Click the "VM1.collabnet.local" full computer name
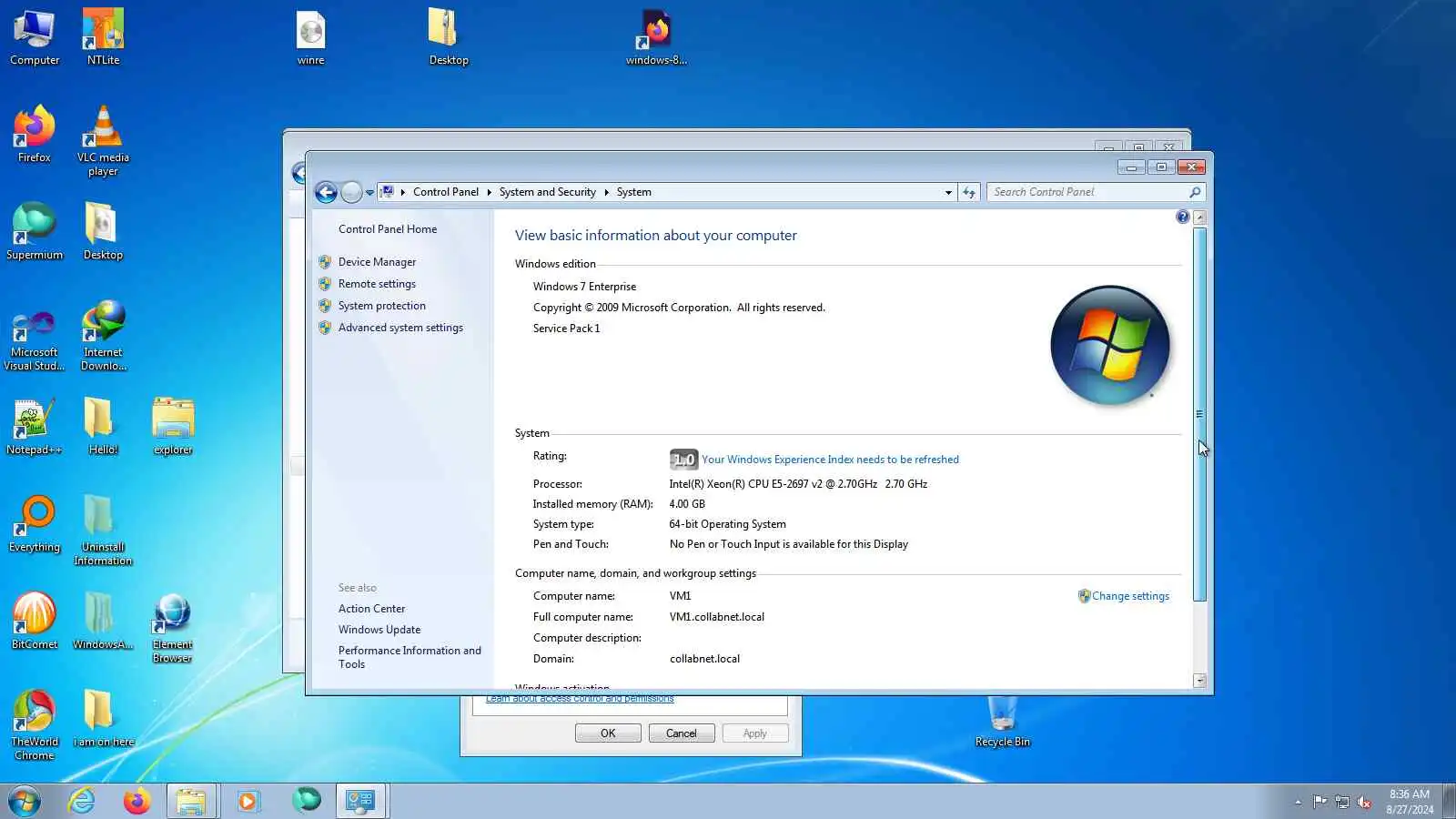Image resolution: width=1456 pixels, height=819 pixels. point(717,617)
